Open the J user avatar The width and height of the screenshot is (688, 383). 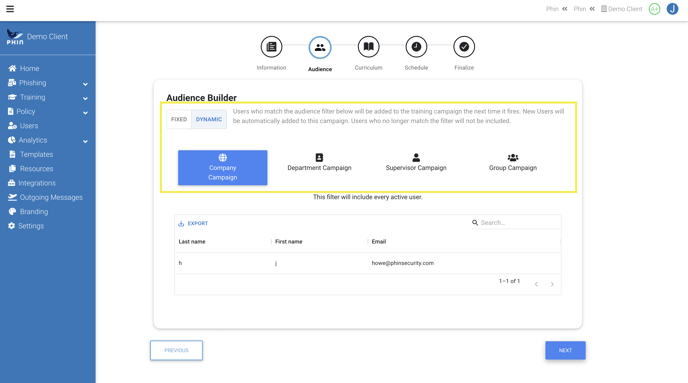pyautogui.click(x=672, y=9)
